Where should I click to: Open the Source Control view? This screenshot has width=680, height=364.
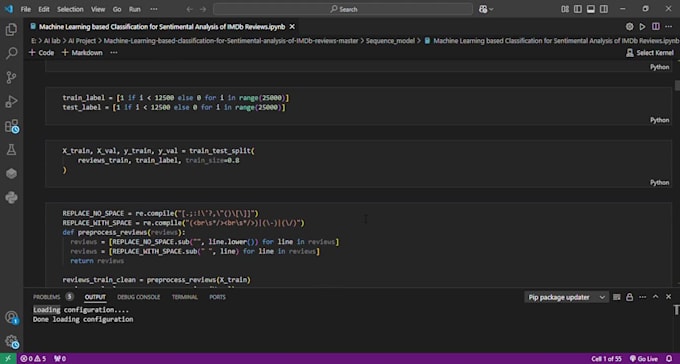click(x=11, y=78)
